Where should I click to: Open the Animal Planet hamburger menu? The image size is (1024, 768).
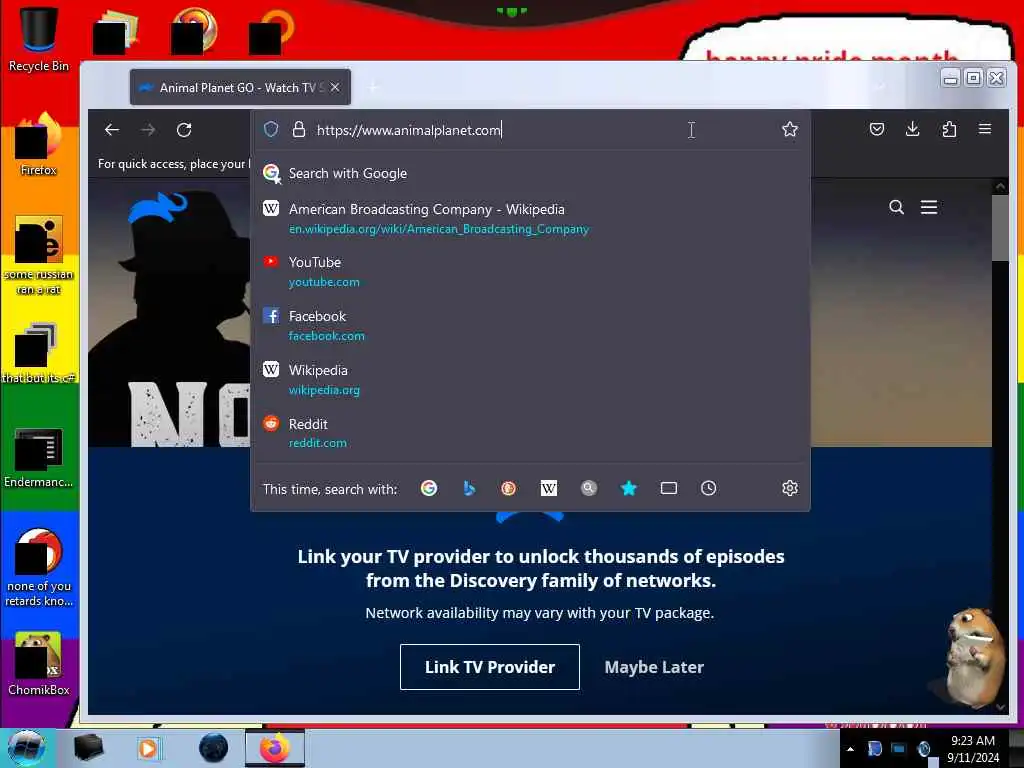click(929, 208)
